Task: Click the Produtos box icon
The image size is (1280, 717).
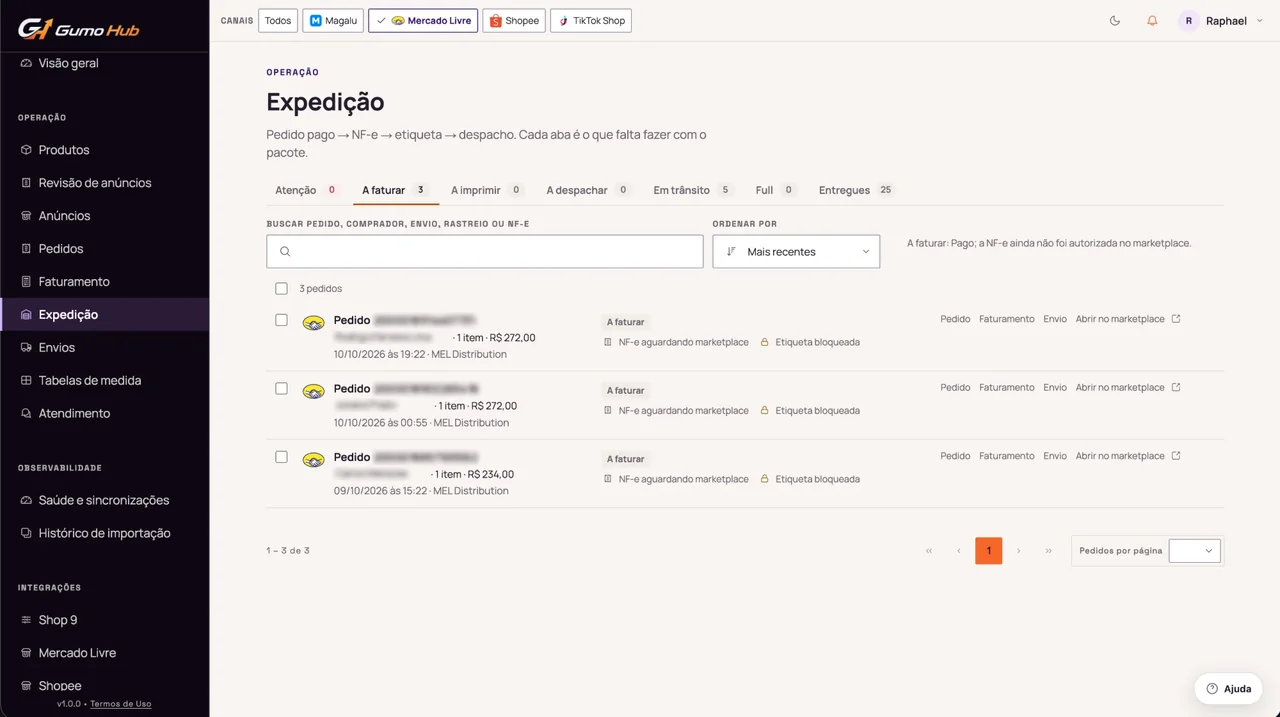Action: coord(26,150)
